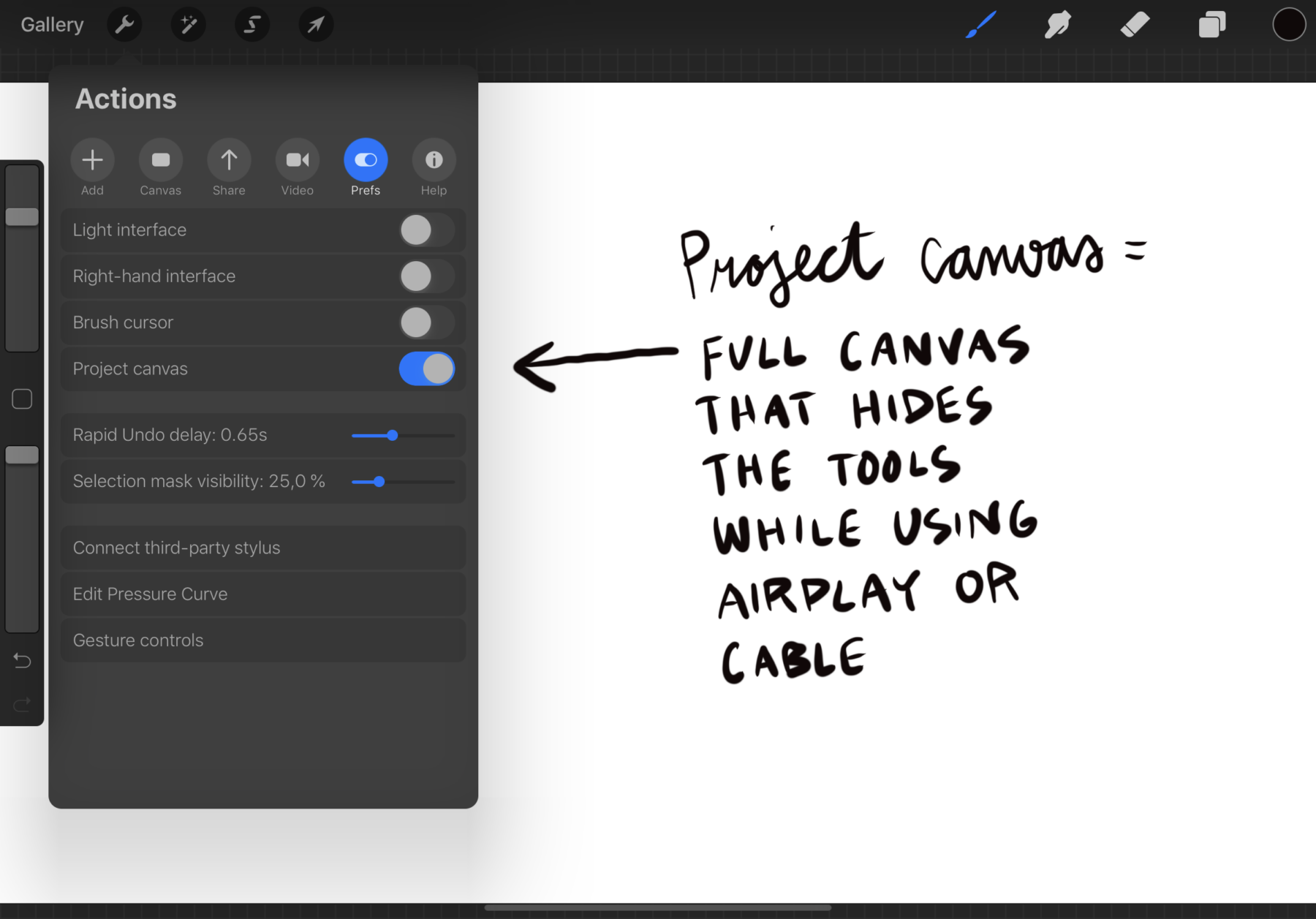This screenshot has width=1316, height=919.
Task: Open the Actions wrench menu
Action: 124,25
